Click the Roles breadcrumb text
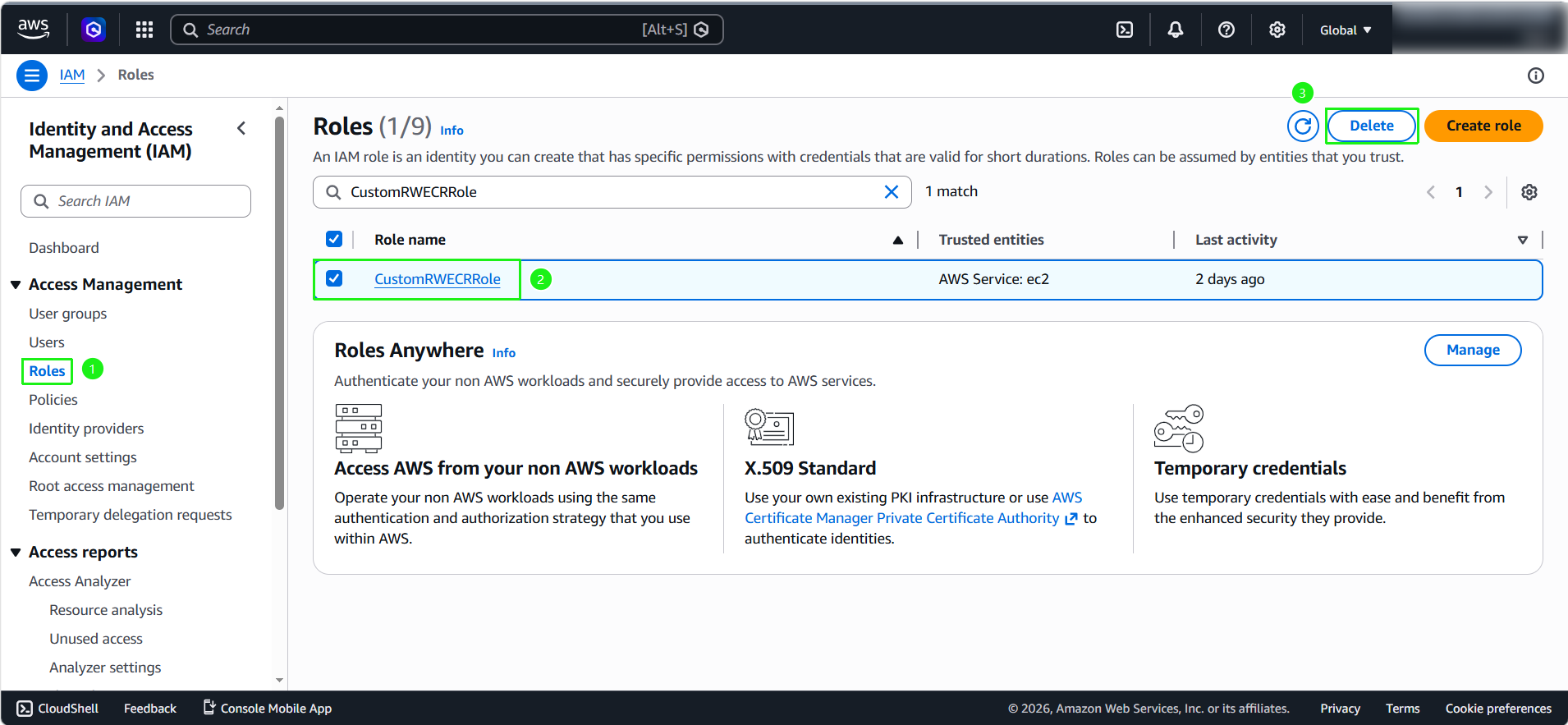This screenshot has width=1568, height=725. (135, 75)
